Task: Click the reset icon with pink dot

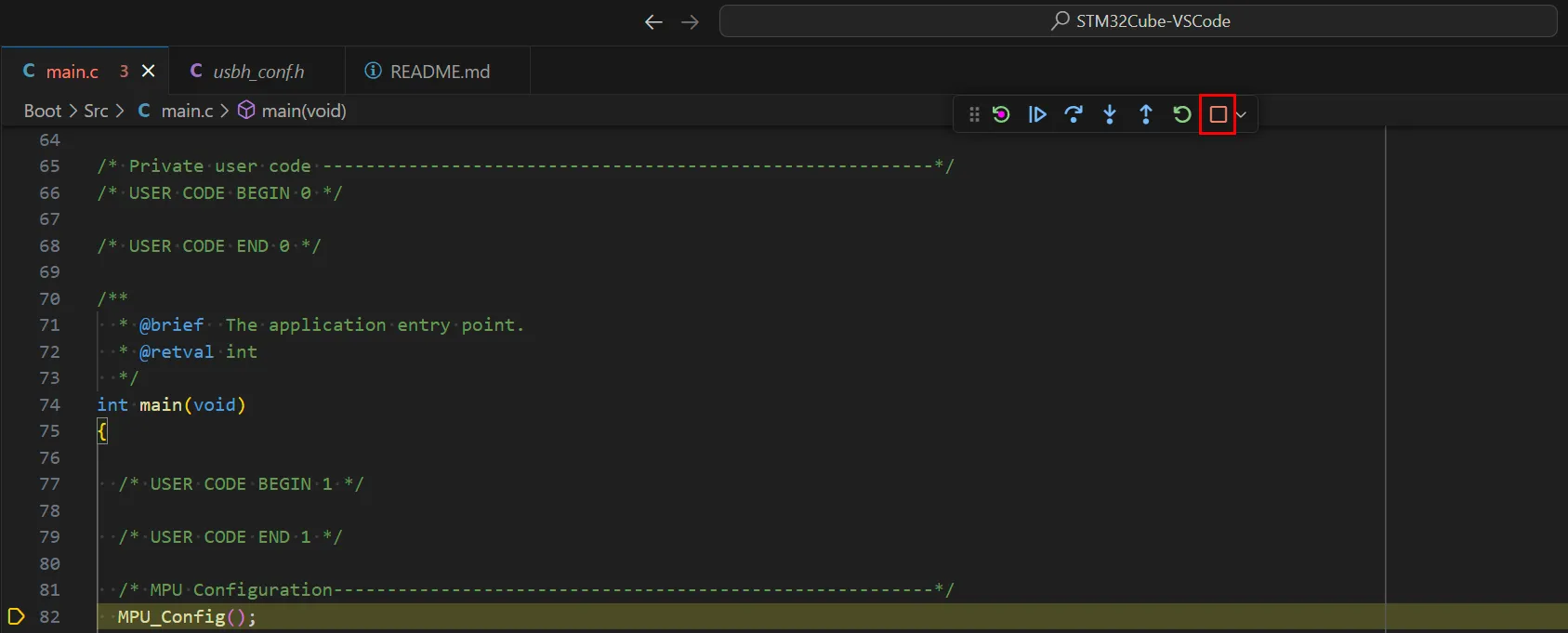Action: pos(1001,114)
